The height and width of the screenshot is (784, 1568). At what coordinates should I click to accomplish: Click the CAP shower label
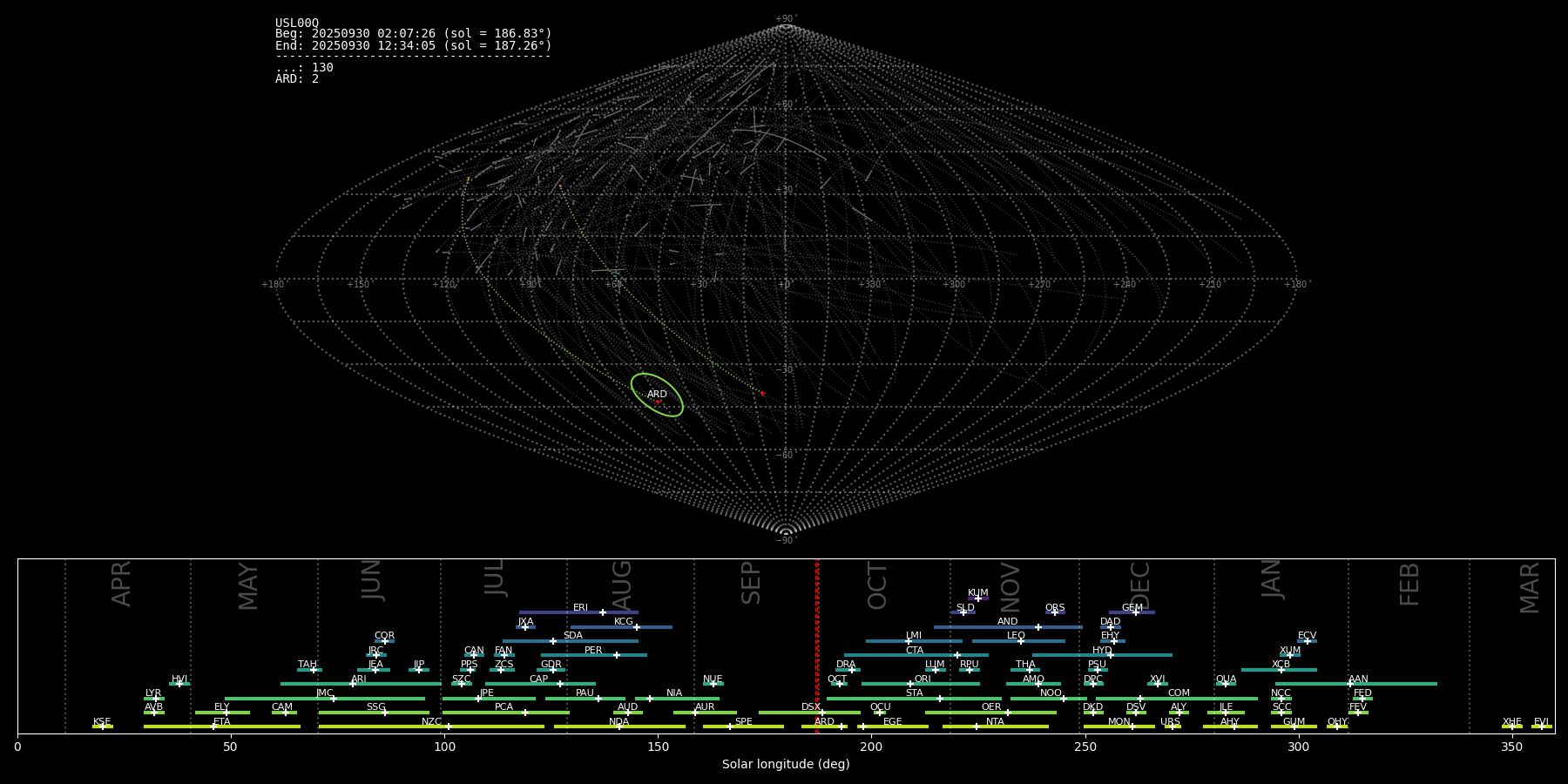click(539, 679)
